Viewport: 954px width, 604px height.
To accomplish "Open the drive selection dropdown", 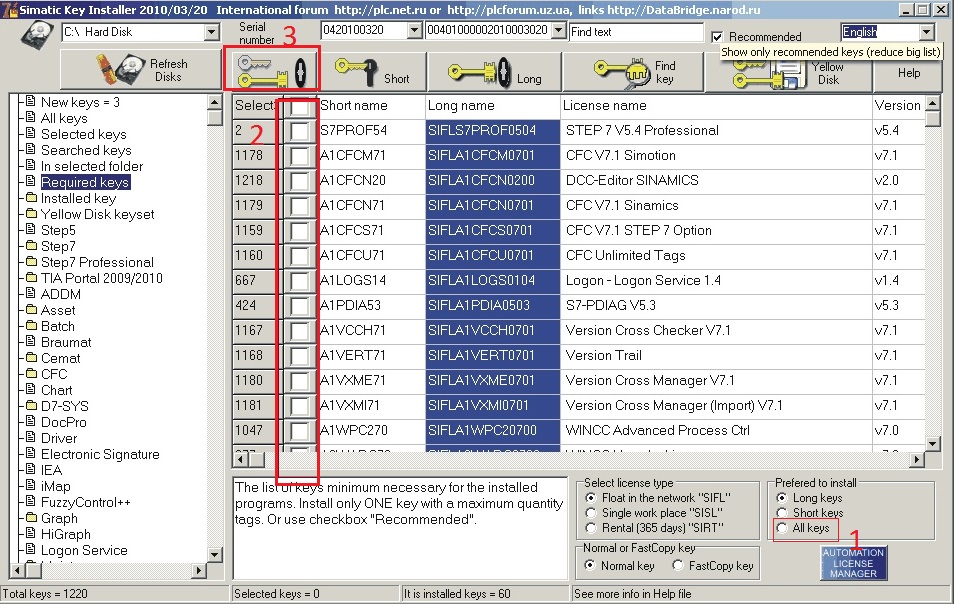I will click(211, 32).
